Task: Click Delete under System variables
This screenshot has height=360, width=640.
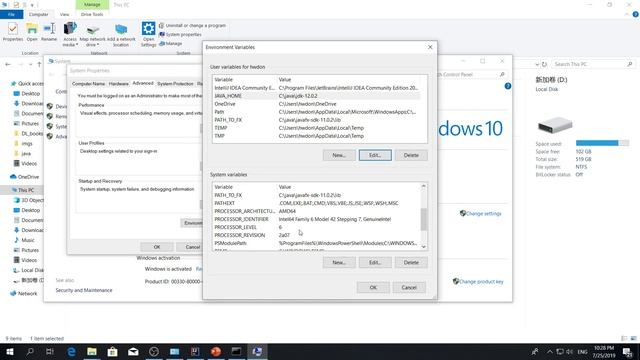Action: (411, 262)
